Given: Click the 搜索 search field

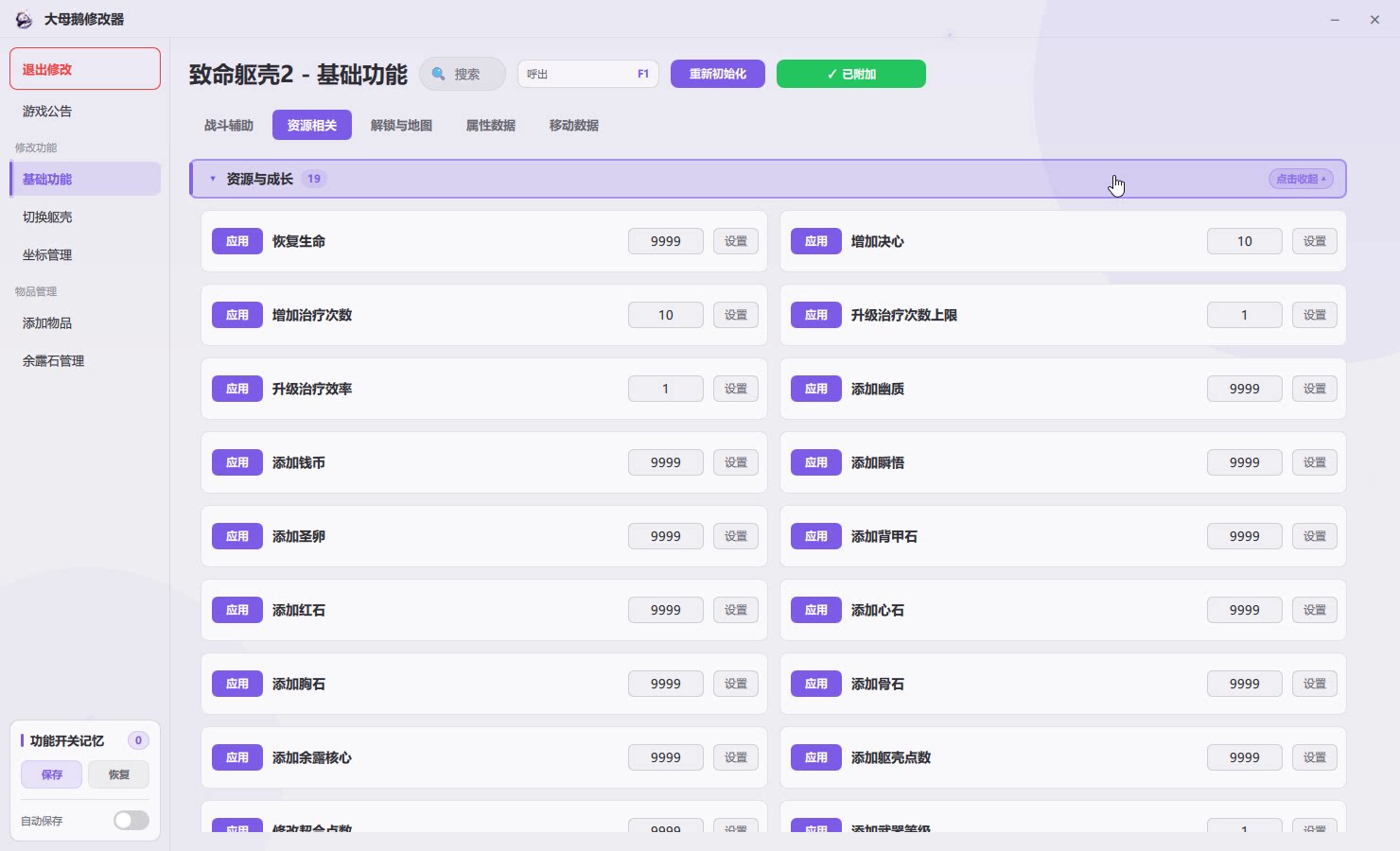Looking at the screenshot, I should 463,74.
